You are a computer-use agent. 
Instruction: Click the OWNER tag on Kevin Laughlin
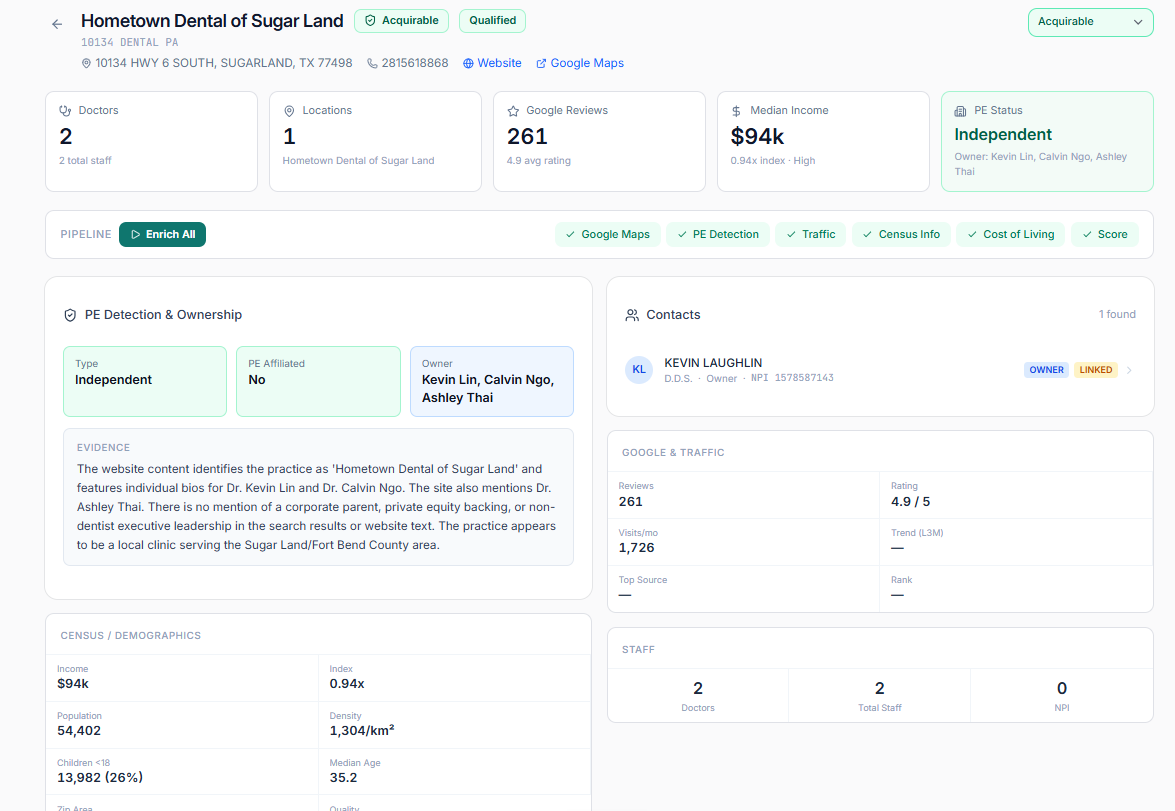[1046, 370]
